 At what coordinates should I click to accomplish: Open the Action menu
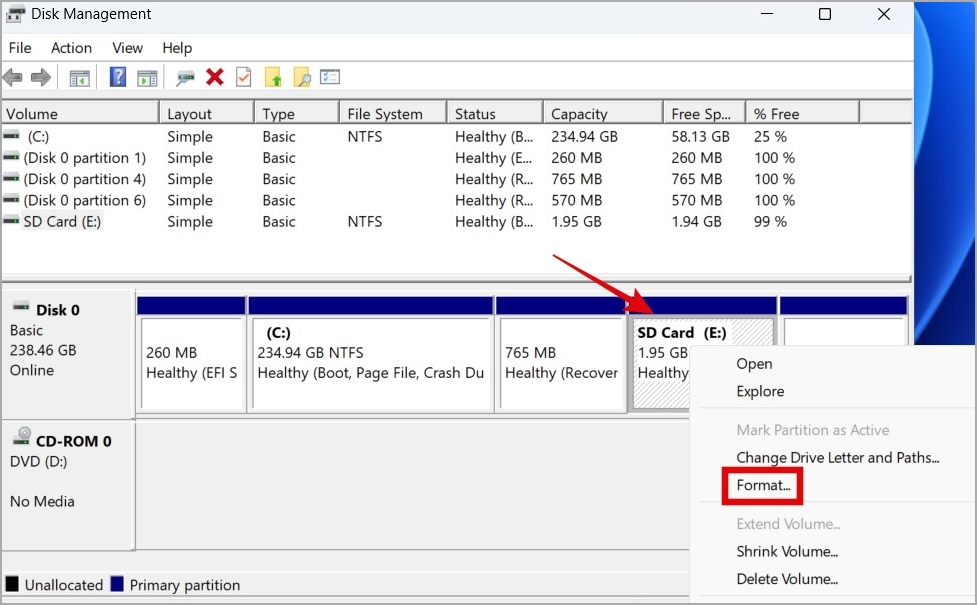pyautogui.click(x=71, y=48)
